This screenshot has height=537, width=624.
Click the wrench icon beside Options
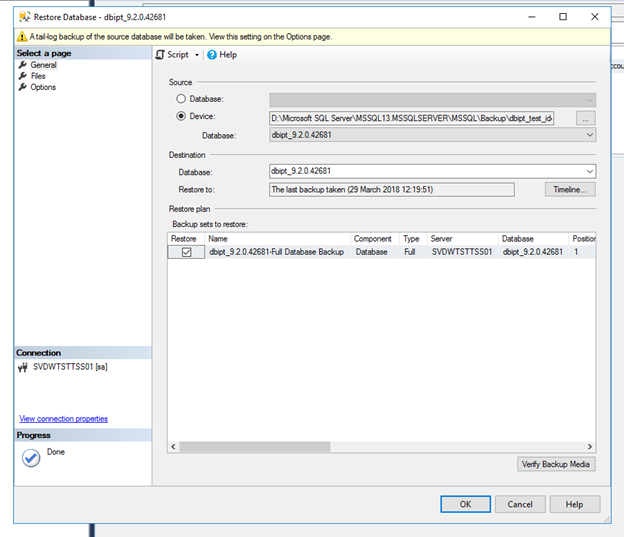(x=23, y=87)
